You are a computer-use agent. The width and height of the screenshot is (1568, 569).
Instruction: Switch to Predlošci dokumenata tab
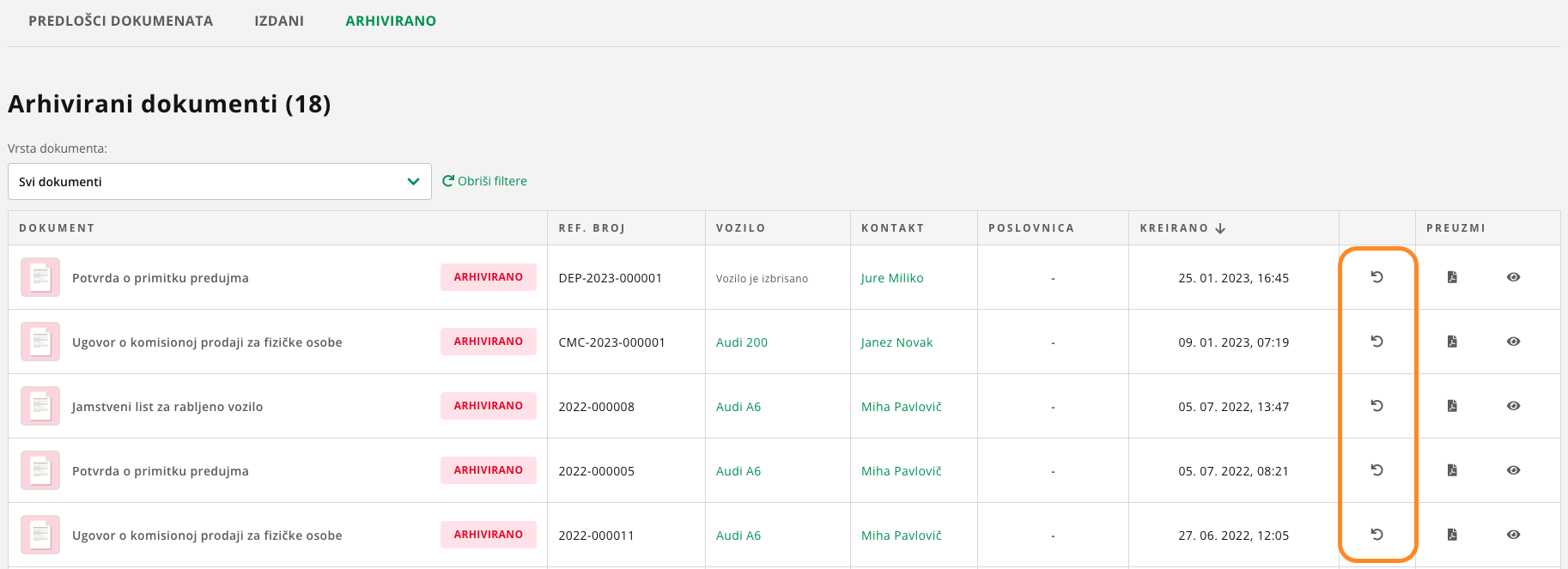pos(120,21)
